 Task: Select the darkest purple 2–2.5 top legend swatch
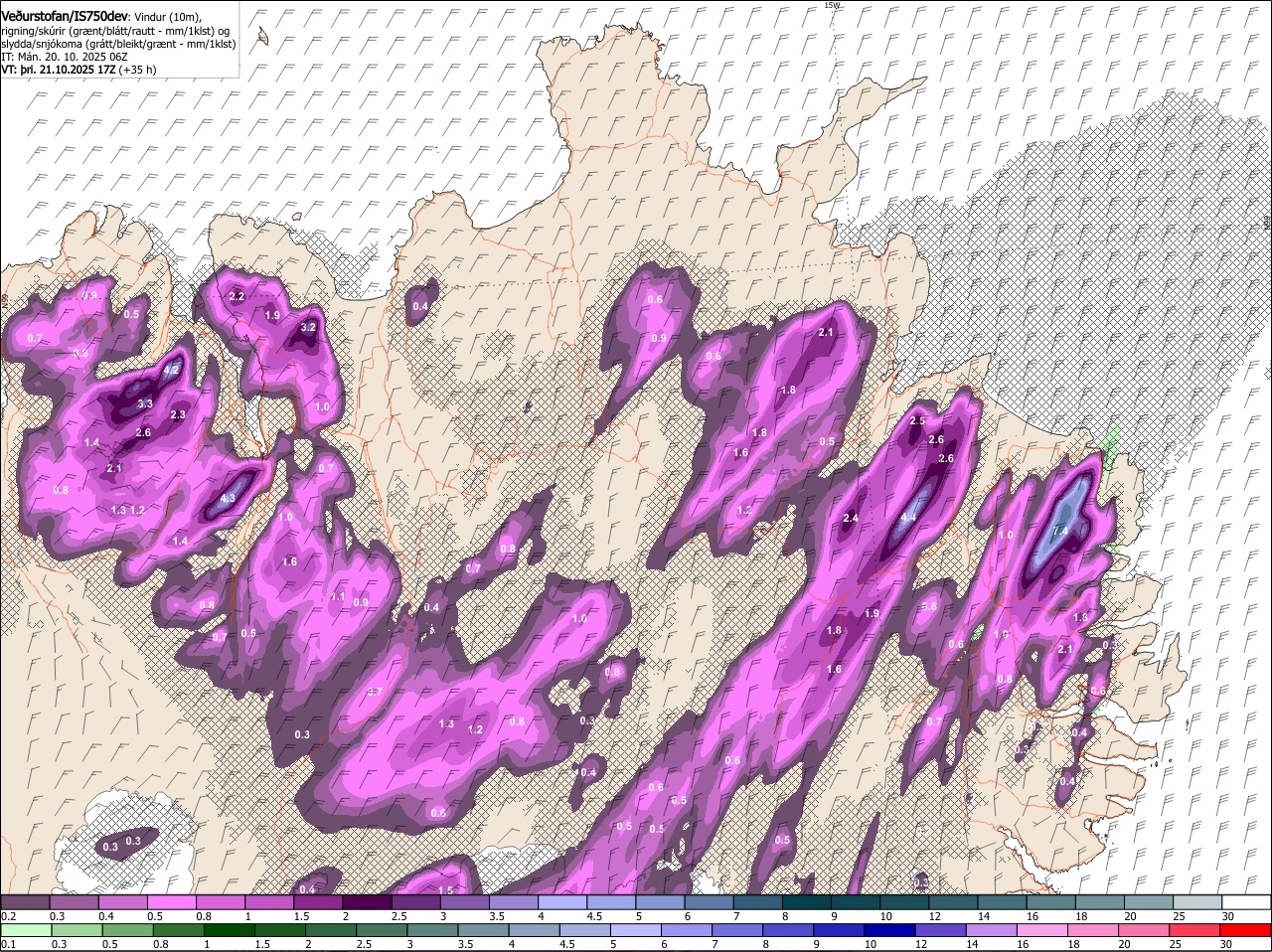[367, 901]
